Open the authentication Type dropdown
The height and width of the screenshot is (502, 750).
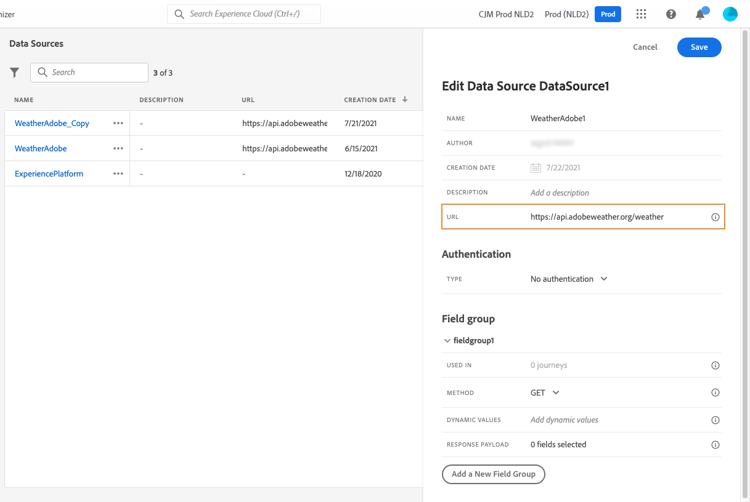[x=569, y=279]
